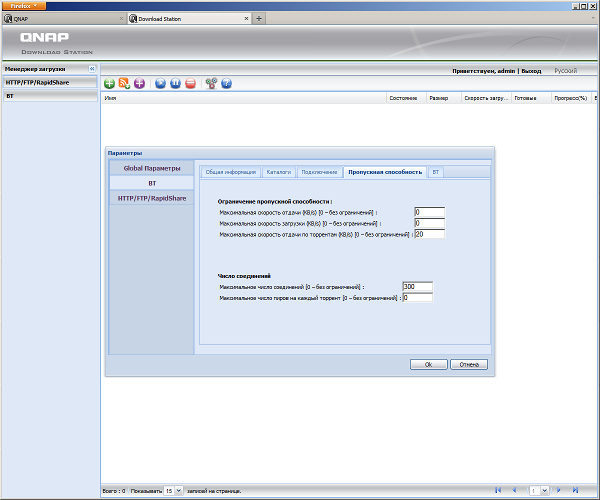Click the purple plus add icon
The image size is (600, 500).
click(x=139, y=83)
